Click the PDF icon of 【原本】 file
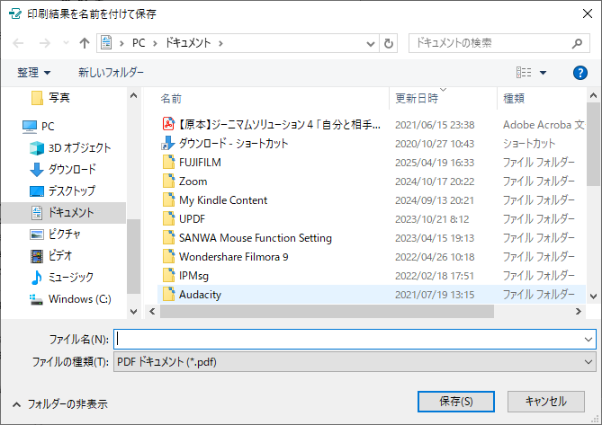Image resolution: width=602 pixels, height=426 pixels. pos(169,124)
